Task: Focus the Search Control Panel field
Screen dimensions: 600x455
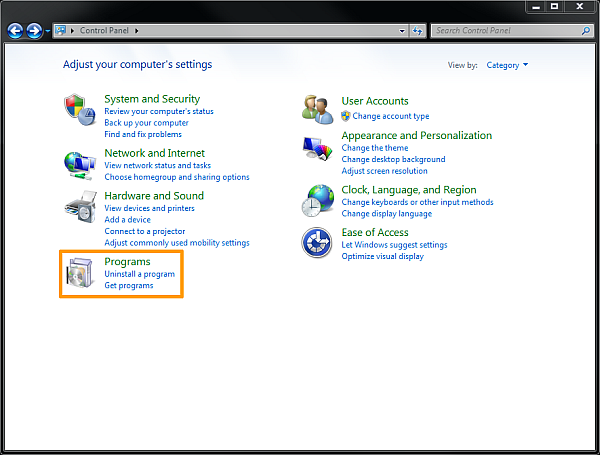Action: (x=512, y=31)
